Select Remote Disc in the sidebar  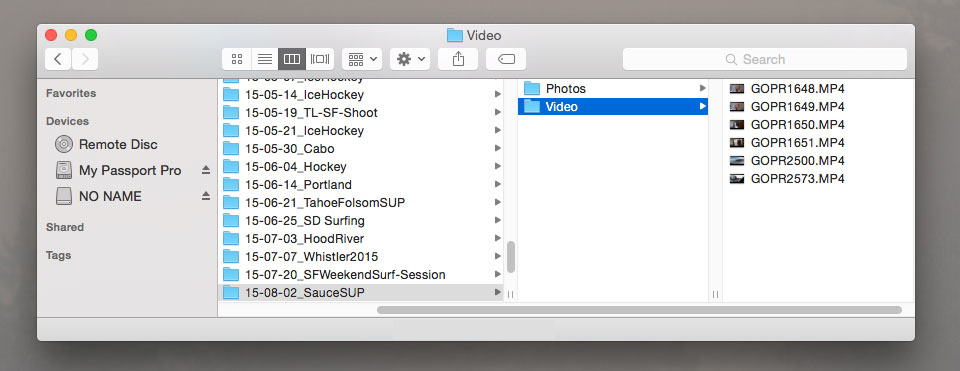[118, 144]
